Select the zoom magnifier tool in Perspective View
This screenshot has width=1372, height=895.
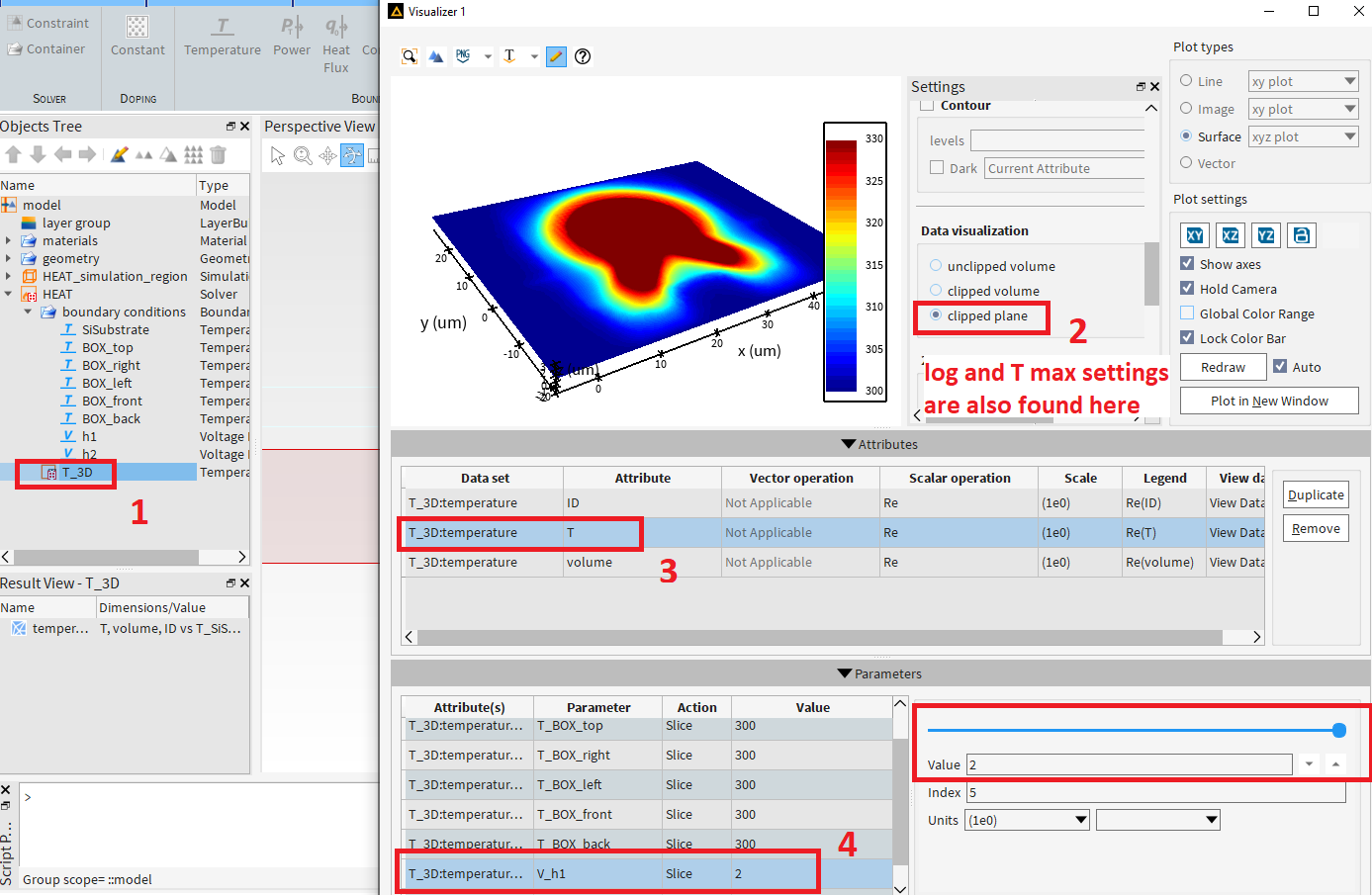coord(303,156)
